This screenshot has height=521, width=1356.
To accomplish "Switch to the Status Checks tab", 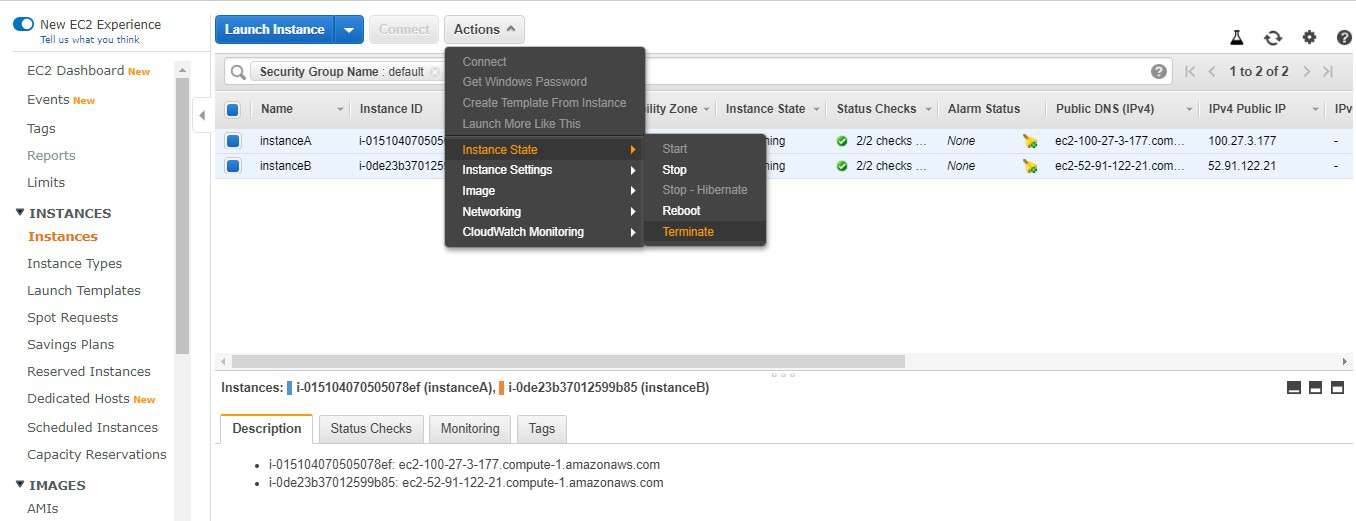I will [371, 428].
